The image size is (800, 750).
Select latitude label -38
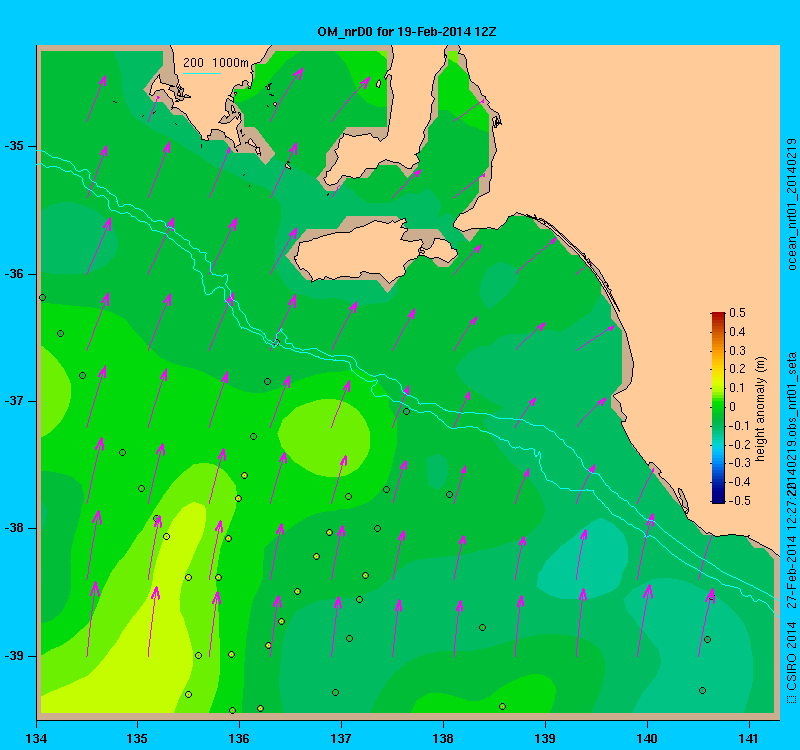[14, 528]
